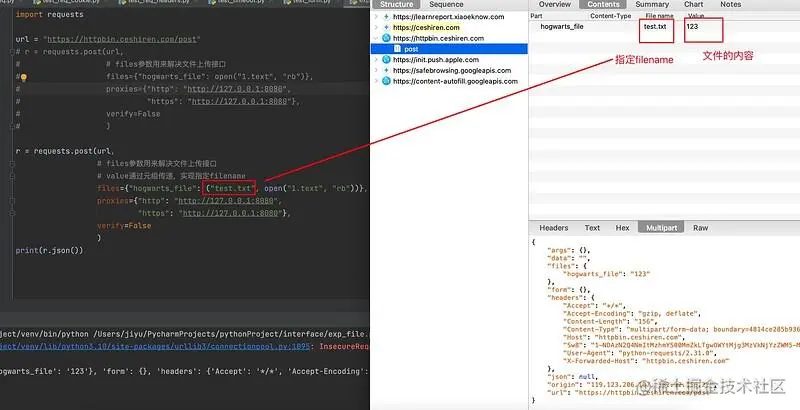Viewport: 800px width, 410px height.
Task: Click the commented-out proxies "http" 127.0.0.1:8080 link
Action: (x=237, y=89)
